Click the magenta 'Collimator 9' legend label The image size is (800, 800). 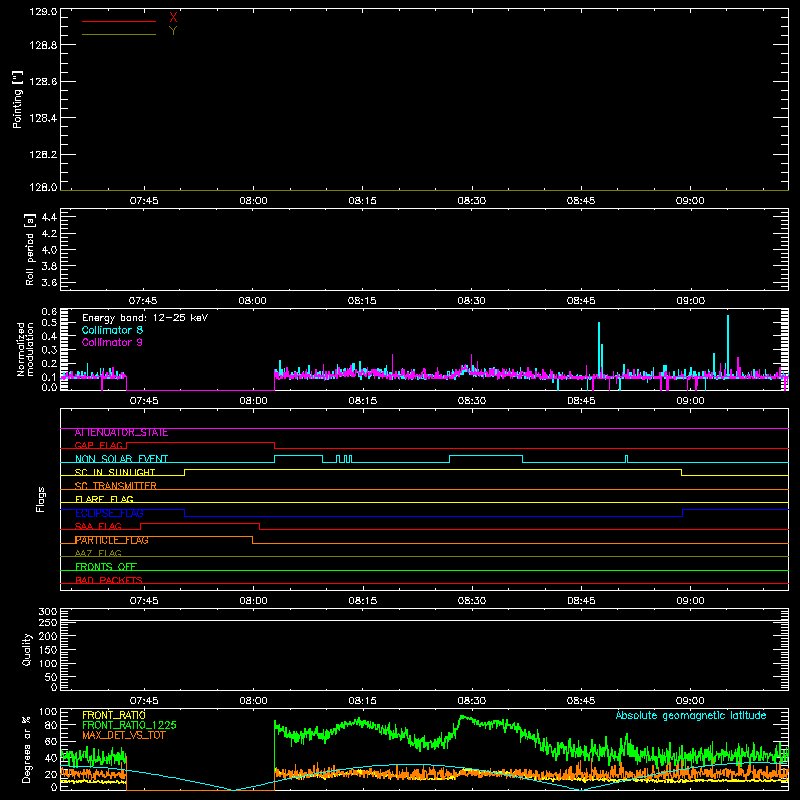(x=112, y=342)
